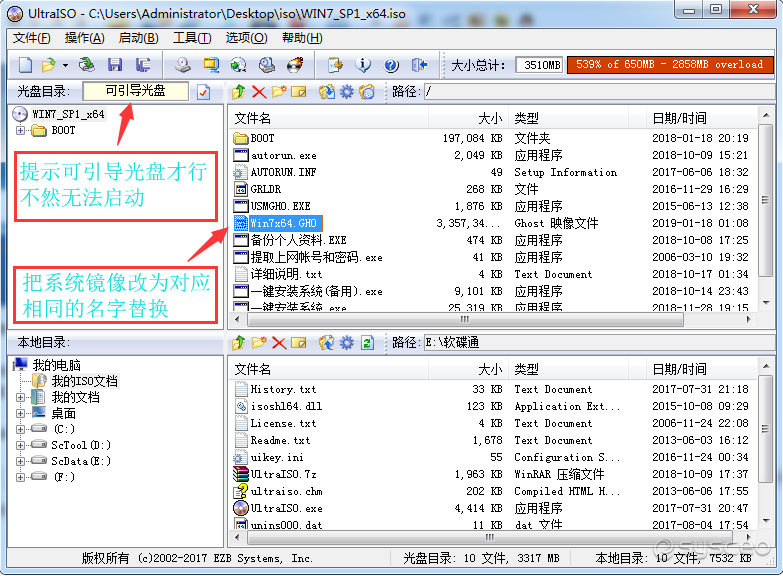This screenshot has height=576, width=783.
Task: Click the image properties checkmark icon
Action: point(204,92)
